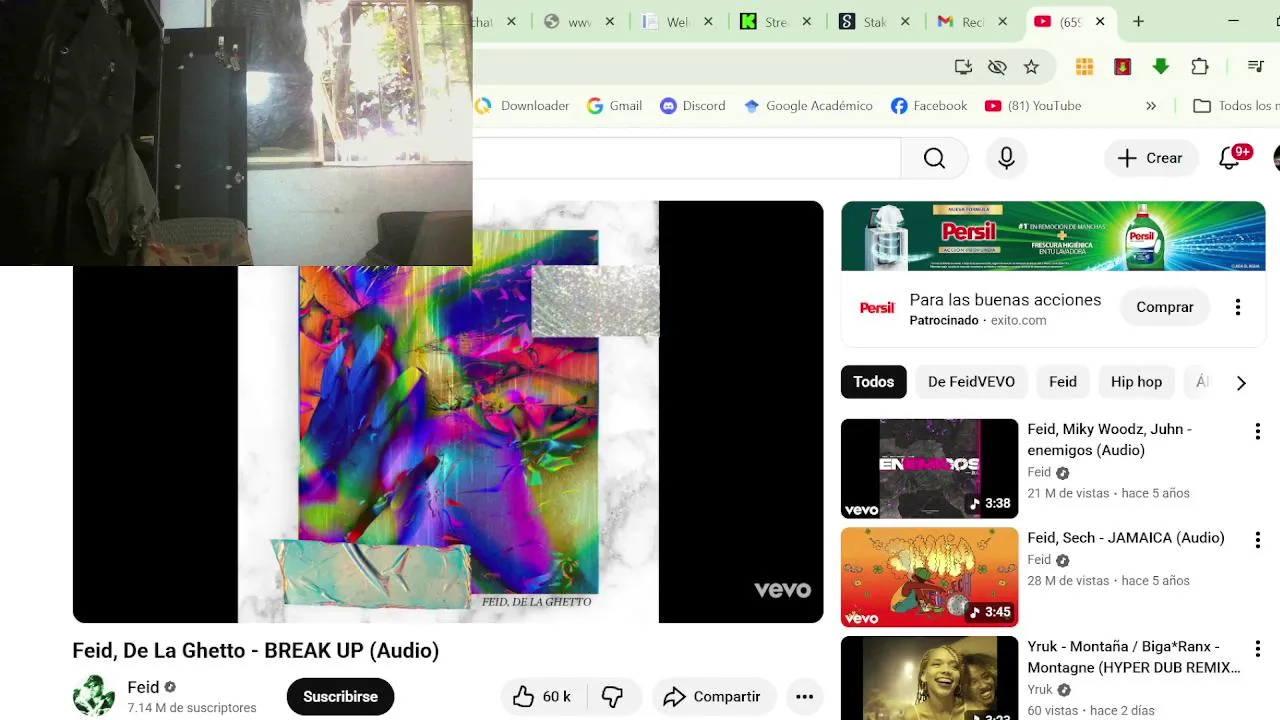
Task: Open the JAMAICA (Audio) video thumbnail
Action: click(x=929, y=577)
